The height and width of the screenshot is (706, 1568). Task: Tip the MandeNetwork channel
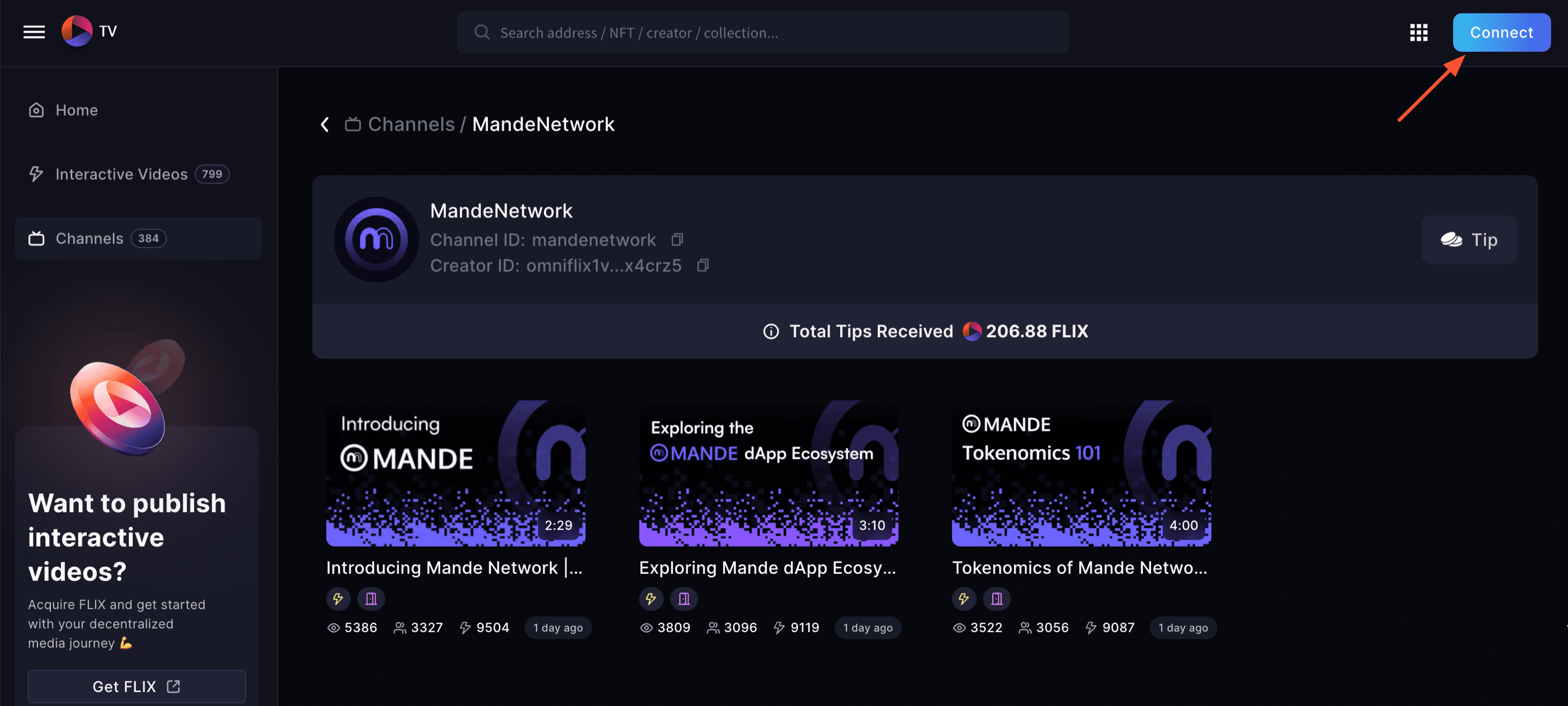click(x=1468, y=240)
